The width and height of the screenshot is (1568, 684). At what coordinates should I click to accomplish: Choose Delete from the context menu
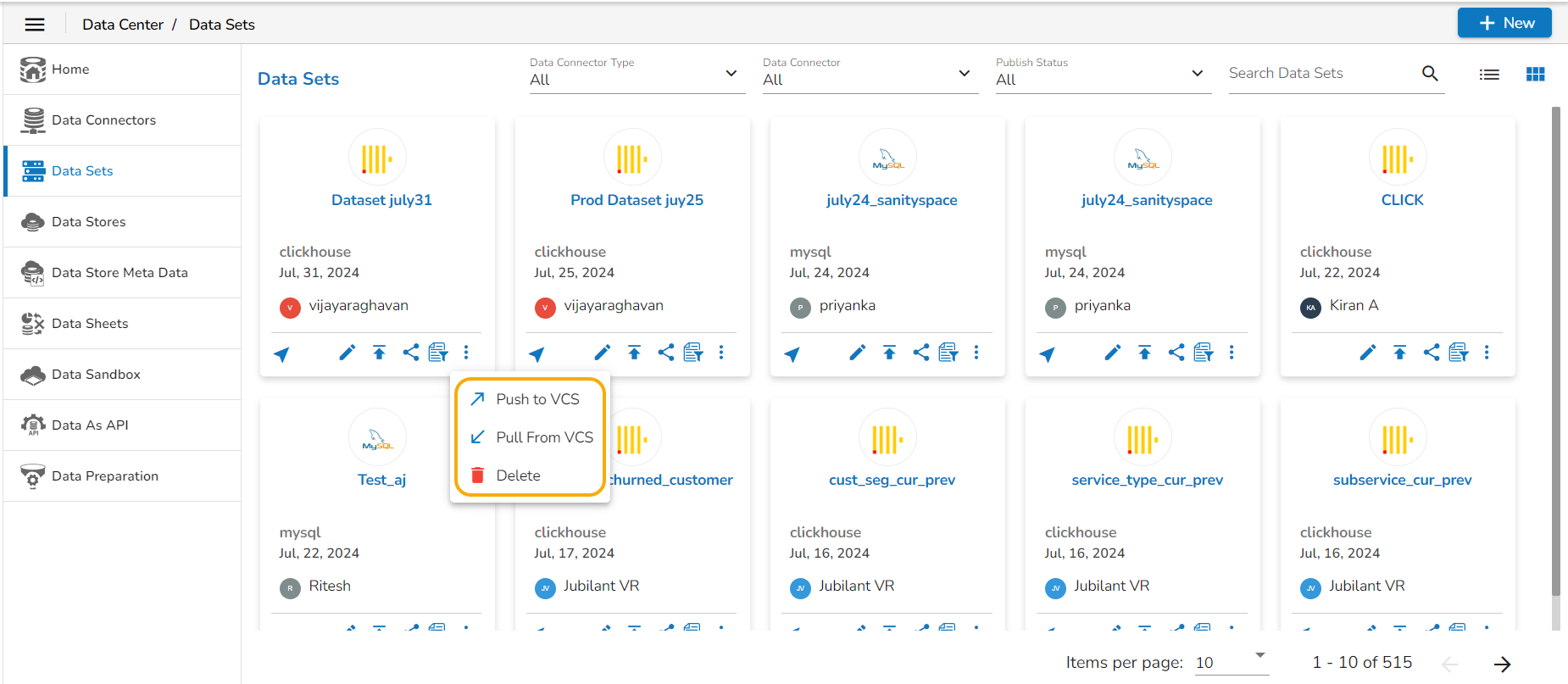click(x=518, y=475)
